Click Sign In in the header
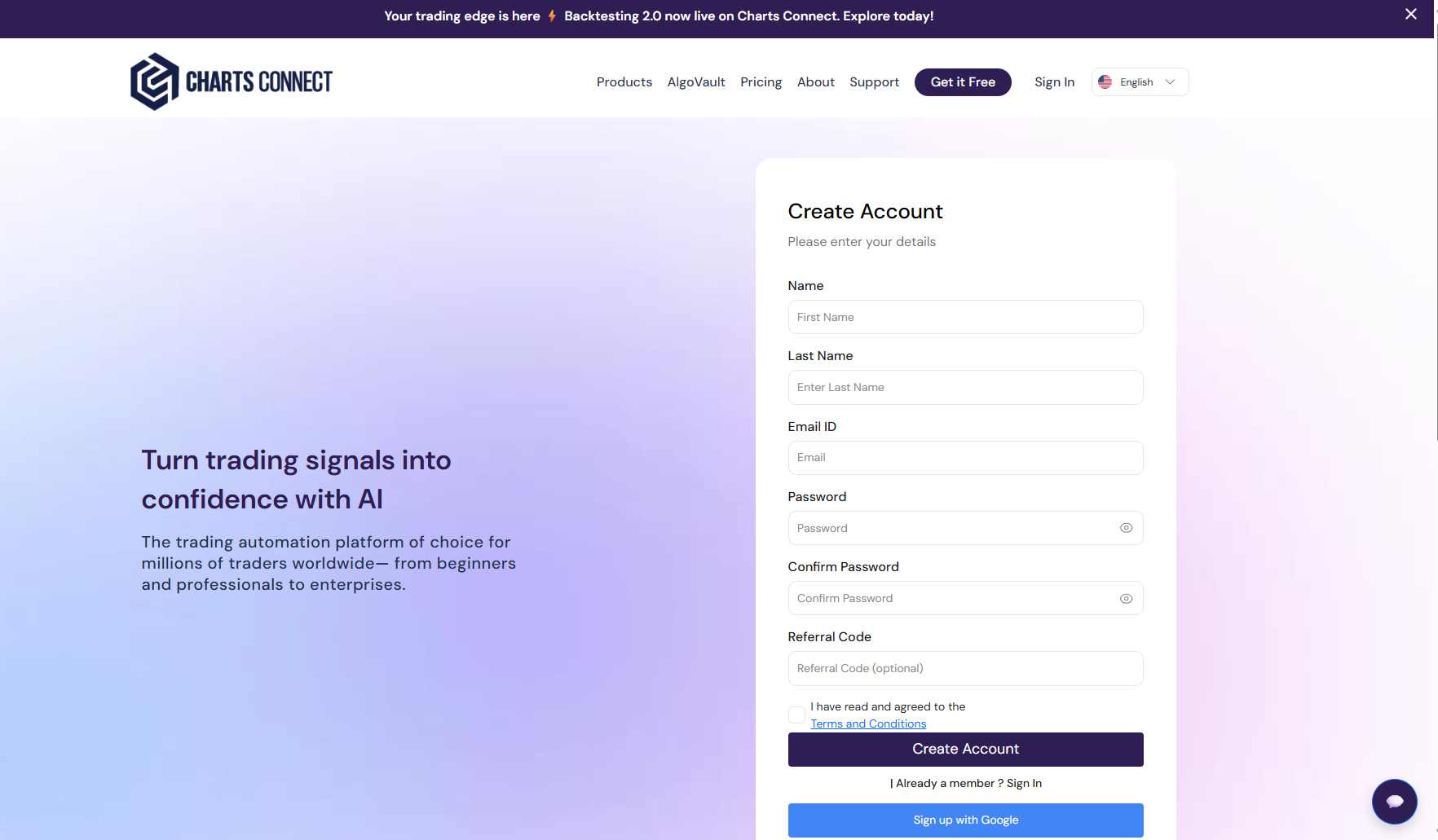Viewport: 1438px width, 840px height. [x=1054, y=82]
